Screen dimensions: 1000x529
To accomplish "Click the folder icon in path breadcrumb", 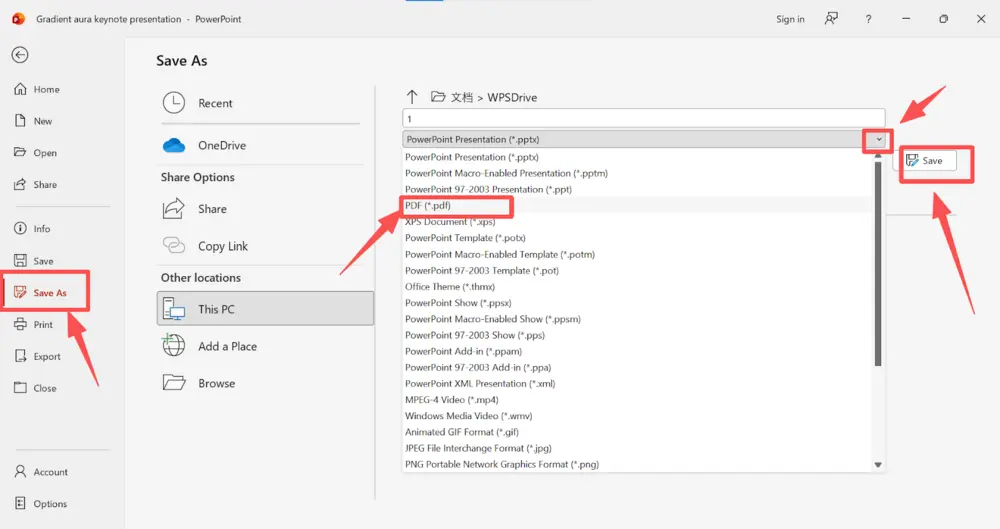I will 438,96.
